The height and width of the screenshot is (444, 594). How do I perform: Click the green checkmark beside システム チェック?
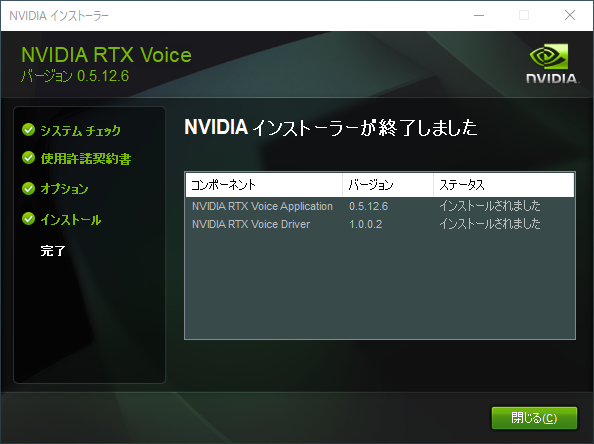(x=28, y=130)
